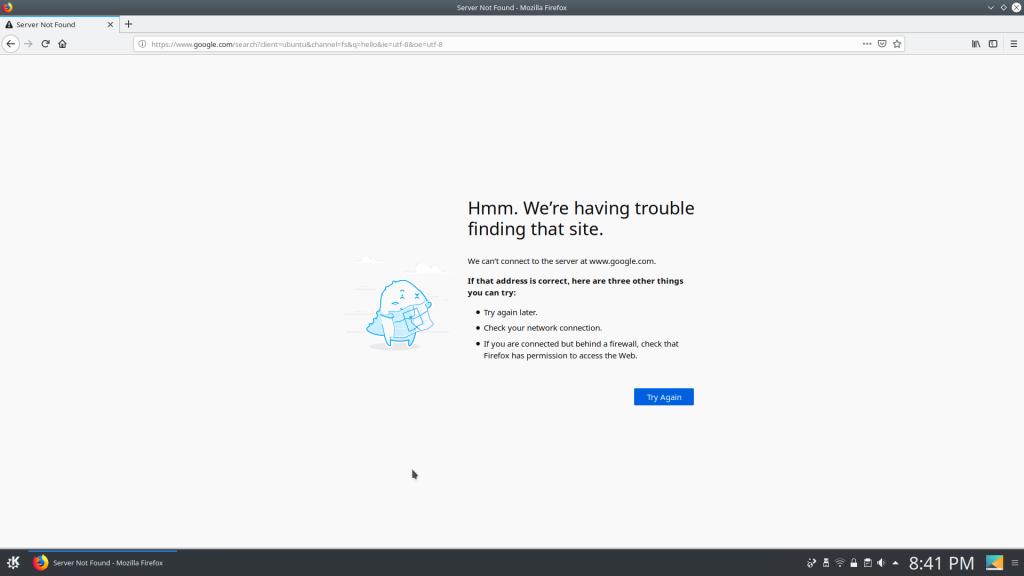Go back to the previous page

(x=10, y=44)
